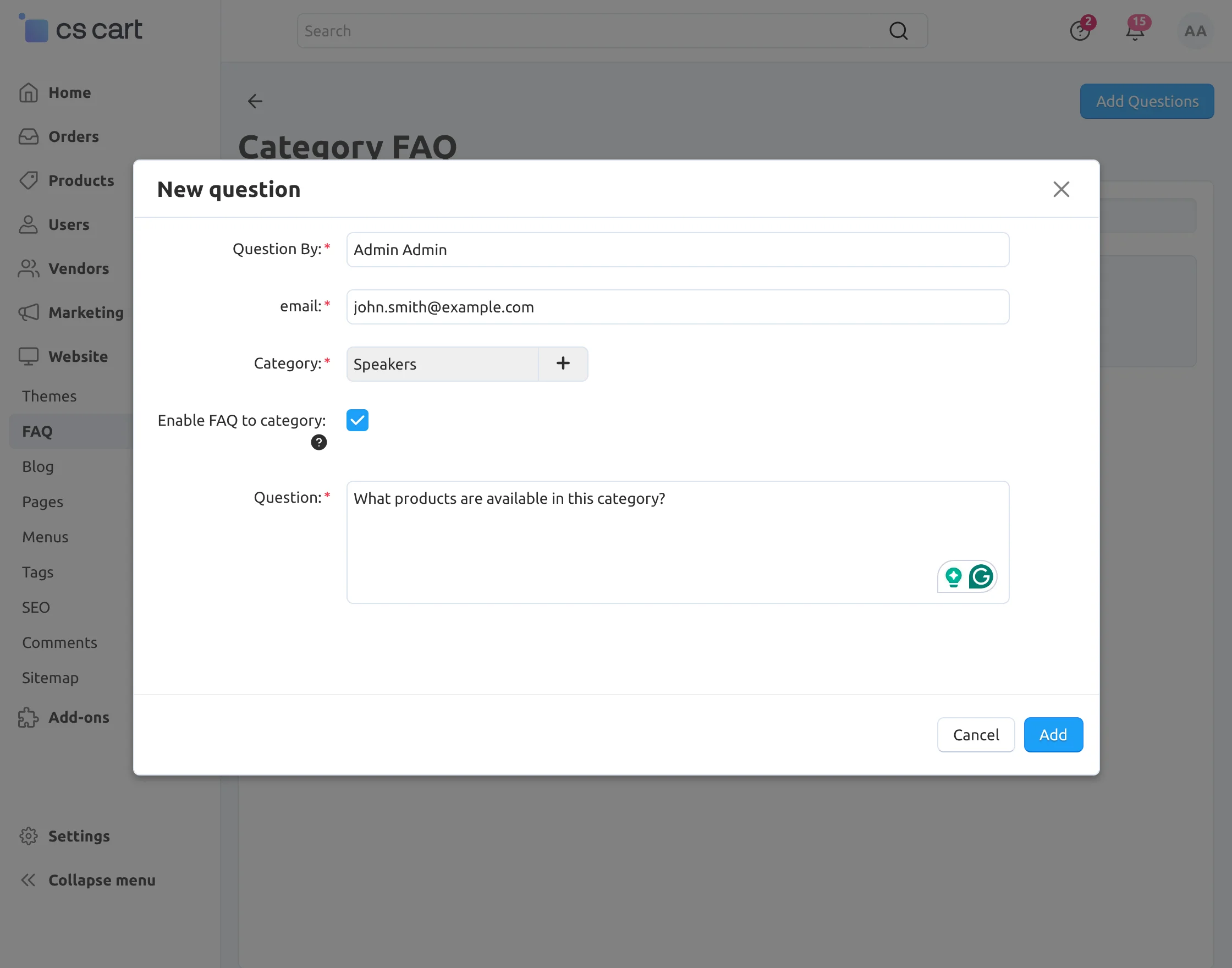Viewport: 1232px width, 968px height.
Task: Click the Website monitor icon
Action: pyautogui.click(x=29, y=356)
